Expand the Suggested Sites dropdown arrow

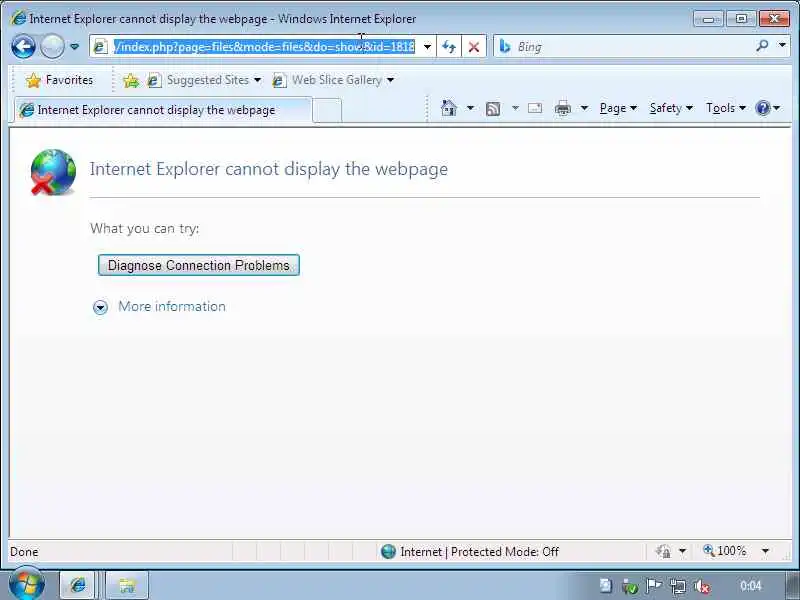tap(257, 80)
